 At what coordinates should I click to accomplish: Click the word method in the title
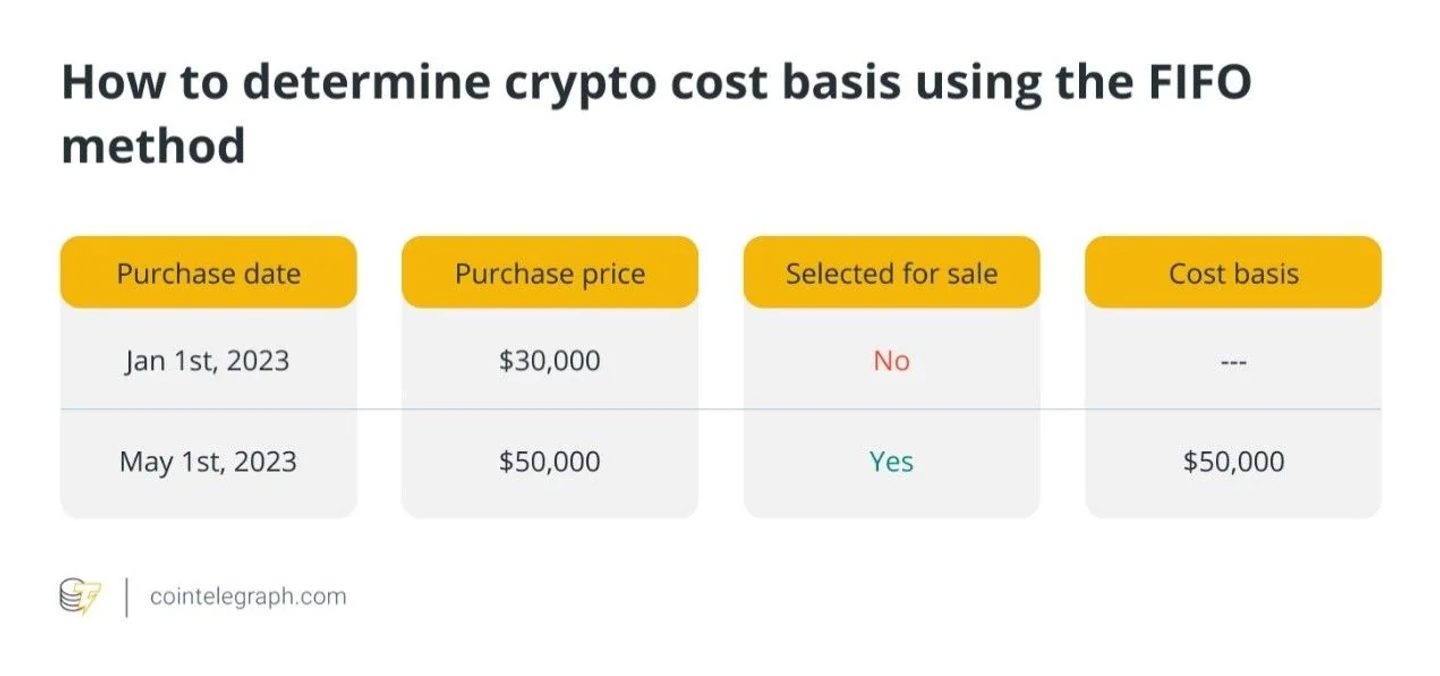(153, 146)
